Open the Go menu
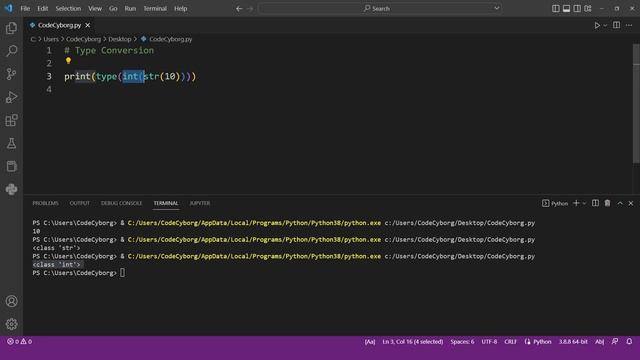The width and height of the screenshot is (640, 360). click(113, 9)
